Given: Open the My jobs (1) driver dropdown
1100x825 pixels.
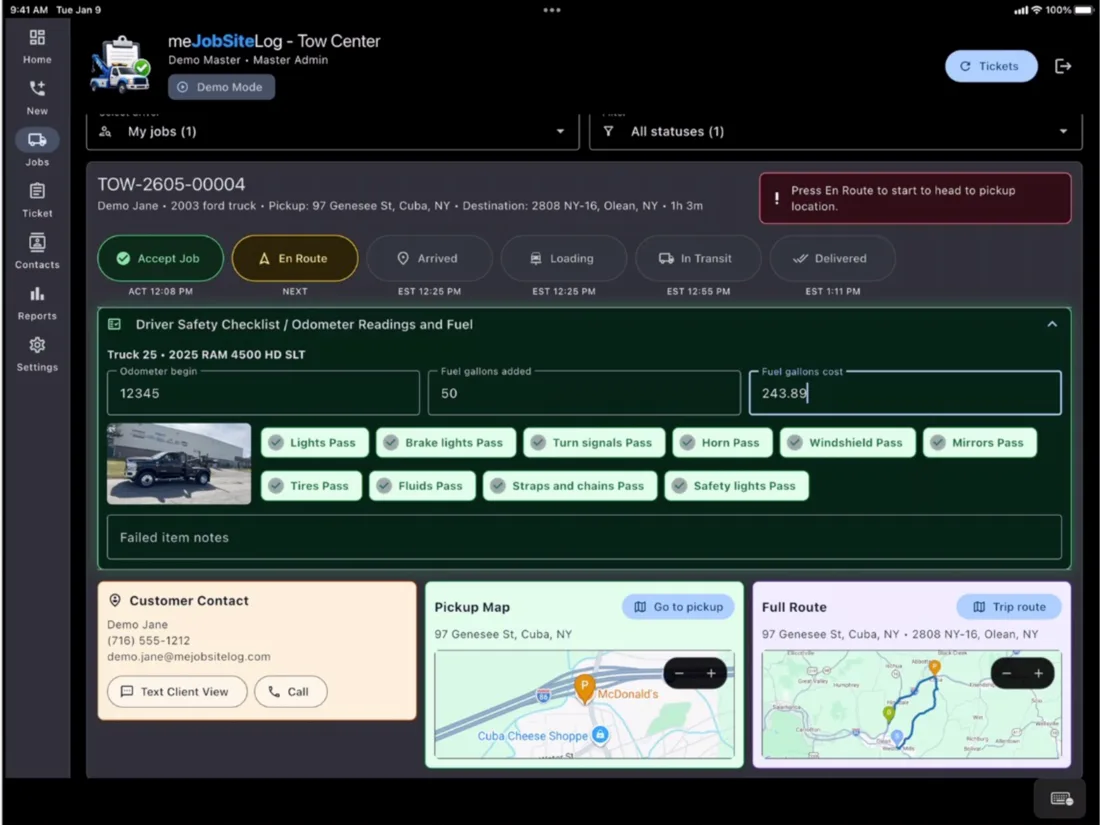Looking at the screenshot, I should tap(333, 131).
